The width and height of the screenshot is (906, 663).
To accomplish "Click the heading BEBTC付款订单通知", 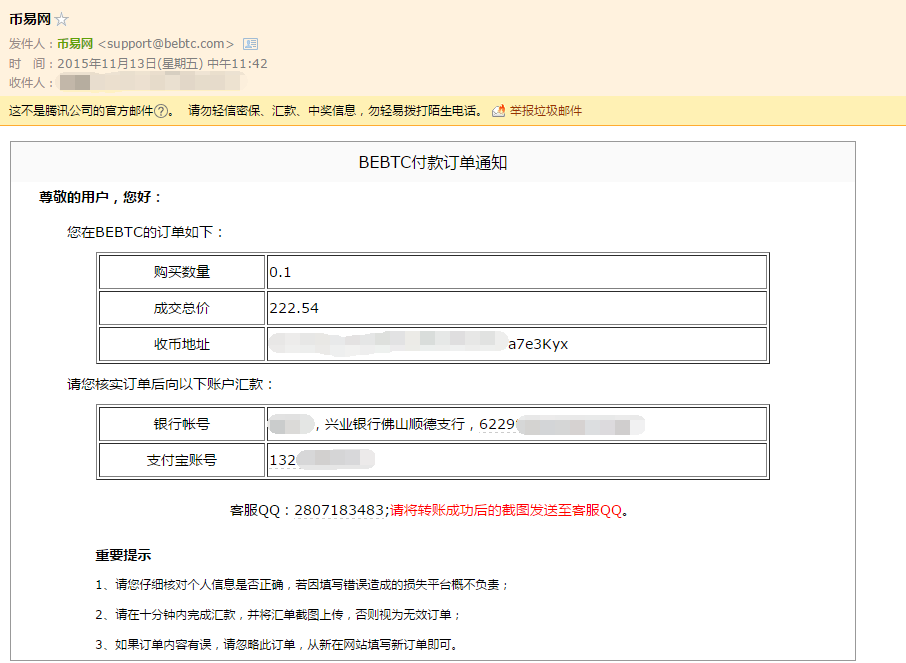I will [x=433, y=162].
